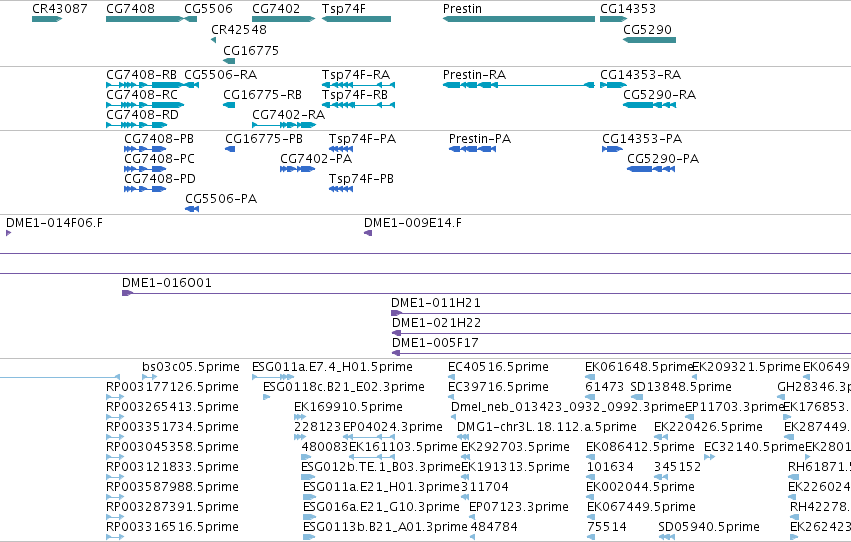
Task: Click the Tsp74F-RA transcript
Action: tap(358, 85)
